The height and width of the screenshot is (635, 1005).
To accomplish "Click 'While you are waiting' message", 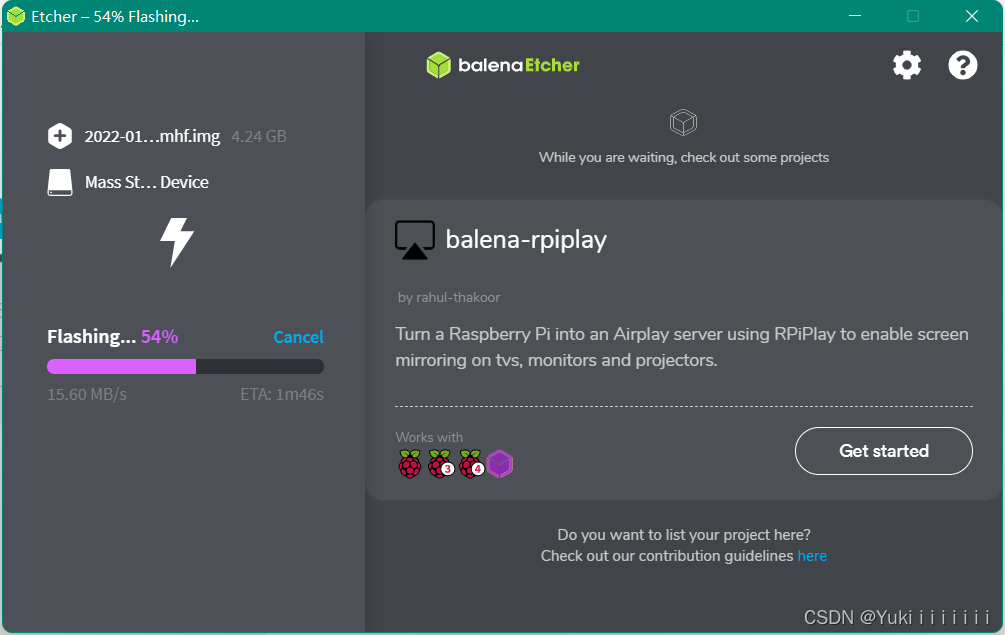I will point(684,158).
